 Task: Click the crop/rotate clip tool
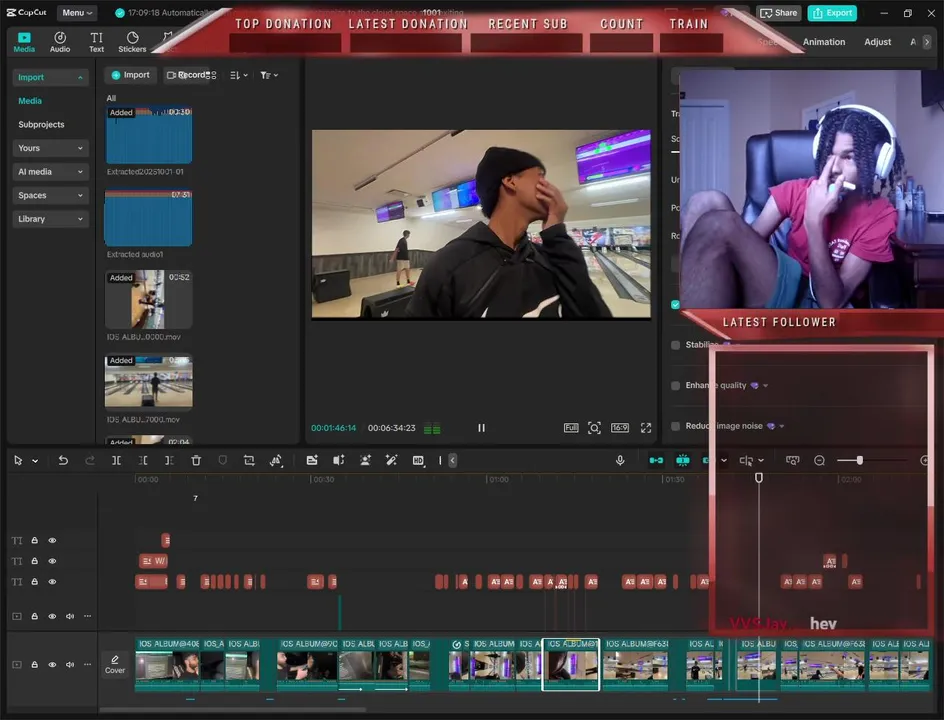[249, 461]
